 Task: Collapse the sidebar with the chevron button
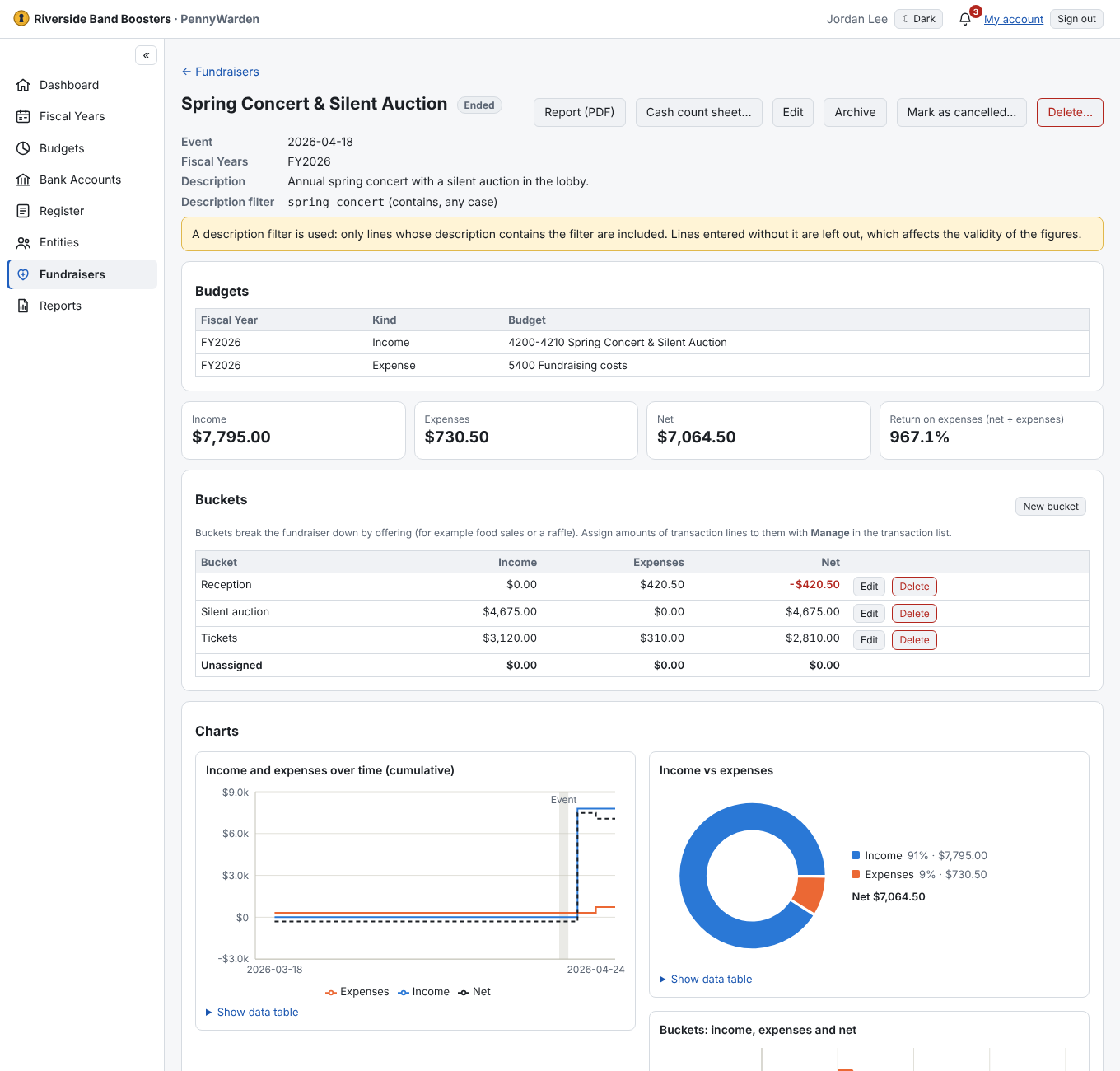coord(146,55)
